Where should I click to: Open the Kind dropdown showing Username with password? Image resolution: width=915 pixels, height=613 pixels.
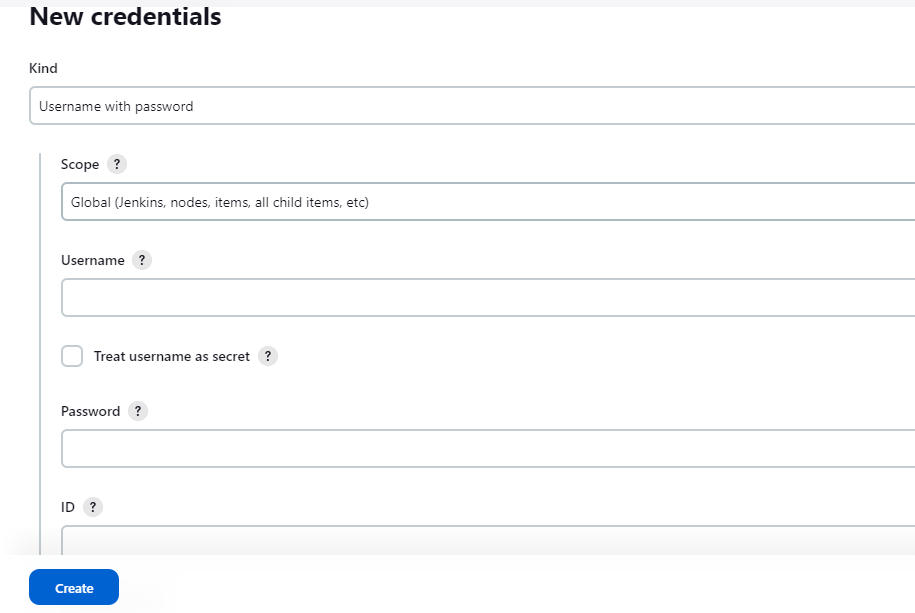coord(472,106)
